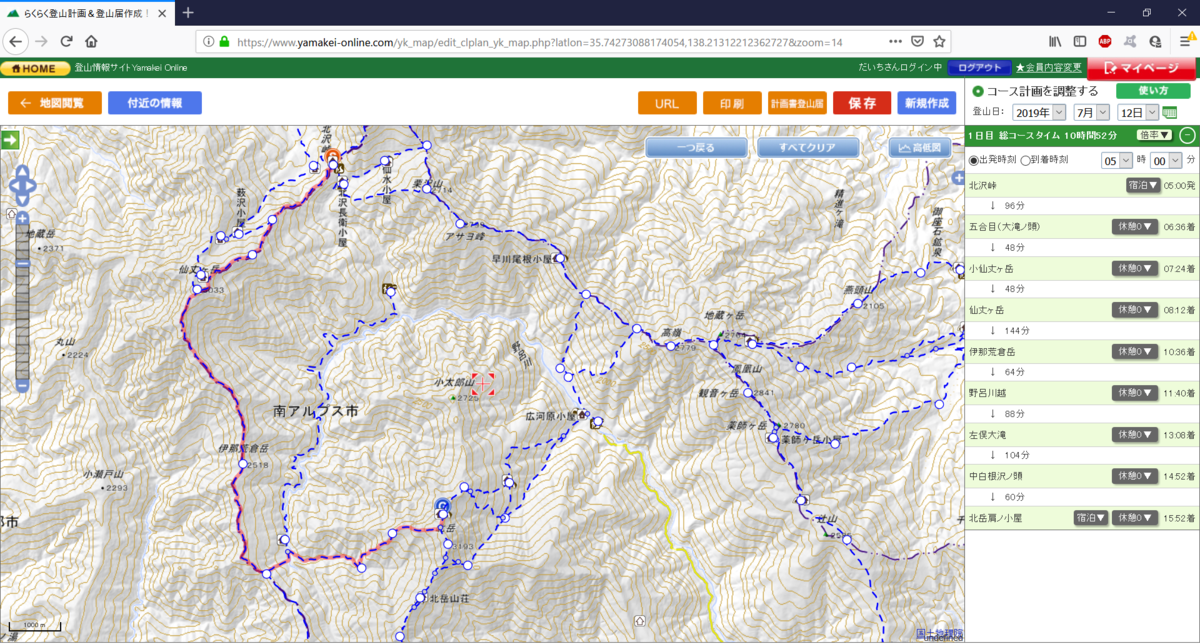Click the URL button
This screenshot has width=1200, height=644.
(x=667, y=103)
